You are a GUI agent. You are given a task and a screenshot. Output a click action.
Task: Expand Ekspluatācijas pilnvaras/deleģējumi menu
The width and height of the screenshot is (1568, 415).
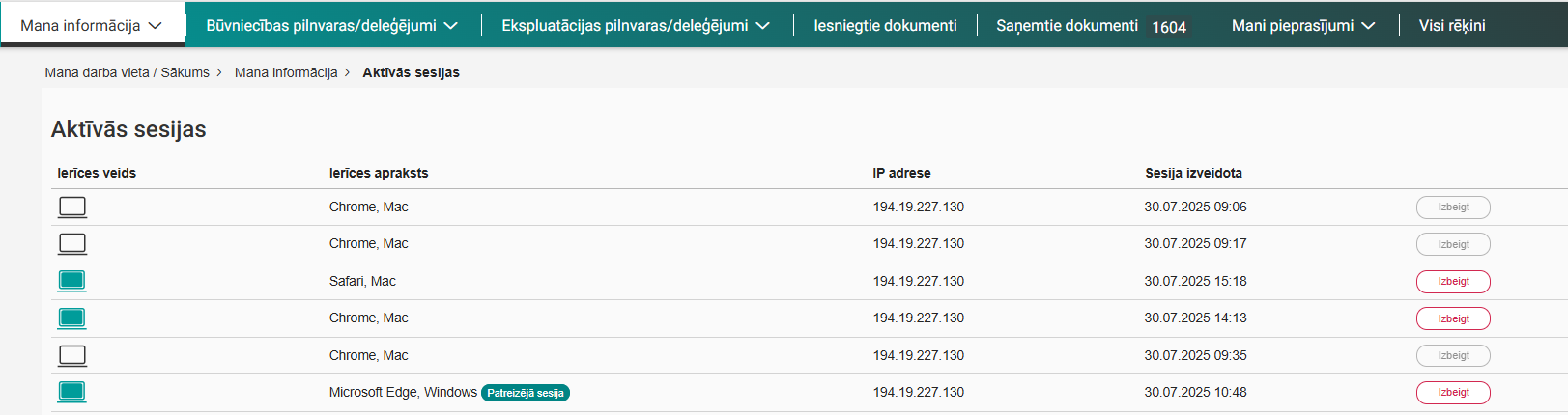point(636,26)
